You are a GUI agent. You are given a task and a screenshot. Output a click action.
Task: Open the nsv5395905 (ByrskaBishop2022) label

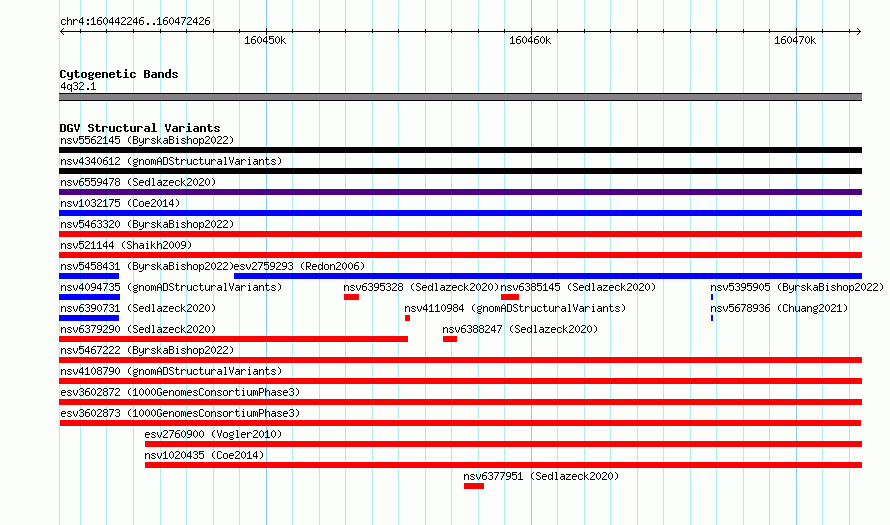(797, 287)
